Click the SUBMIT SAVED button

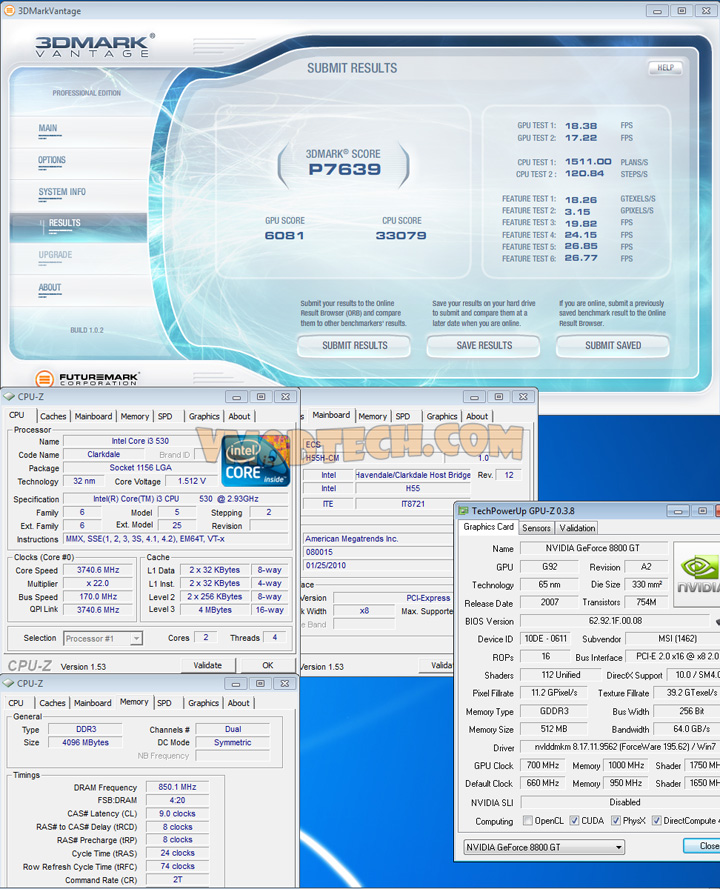613,345
